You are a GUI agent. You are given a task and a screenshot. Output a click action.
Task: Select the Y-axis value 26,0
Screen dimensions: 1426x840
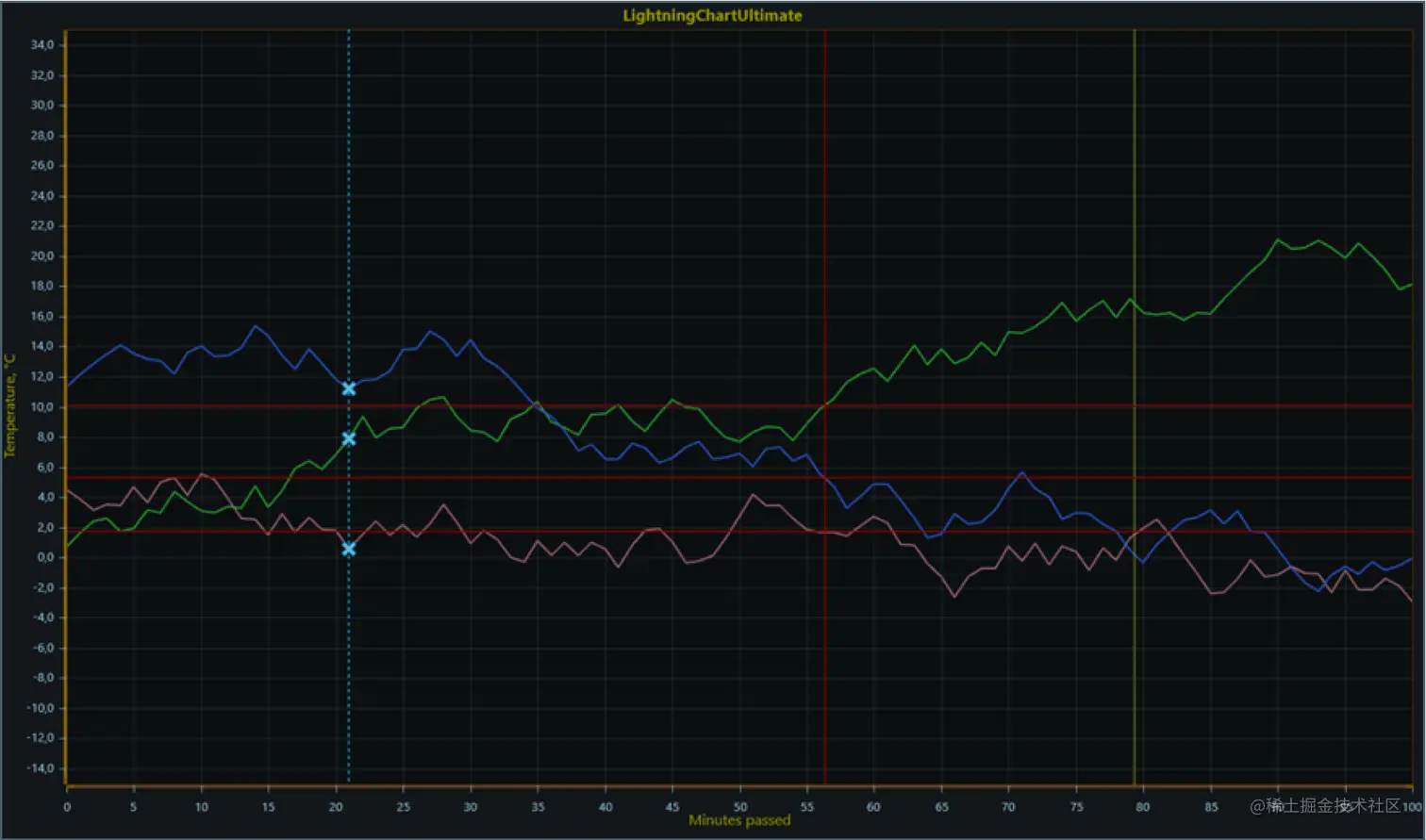click(x=42, y=166)
